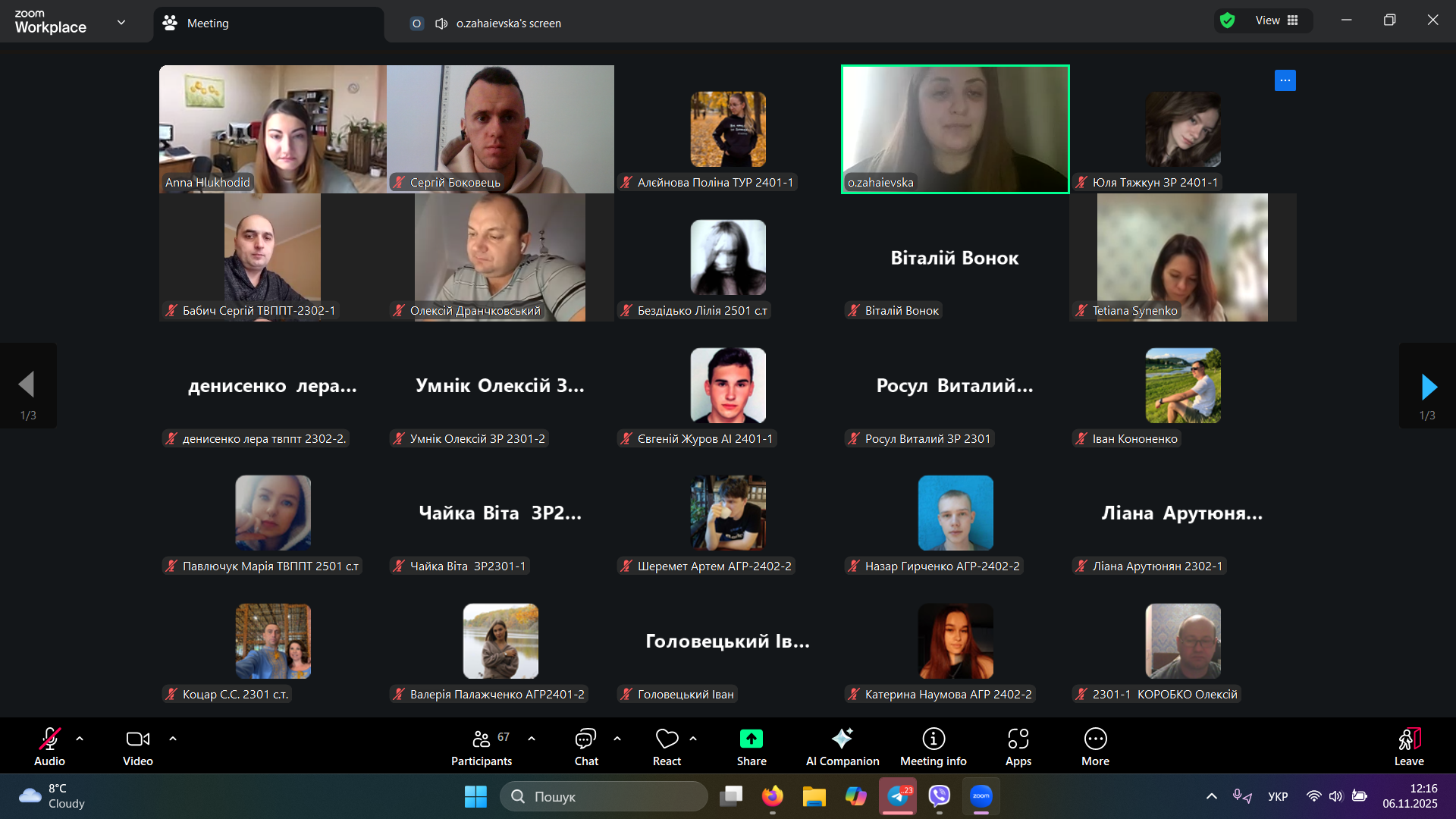1456x819 pixels.
Task: Show Meeting info
Action: 933,747
